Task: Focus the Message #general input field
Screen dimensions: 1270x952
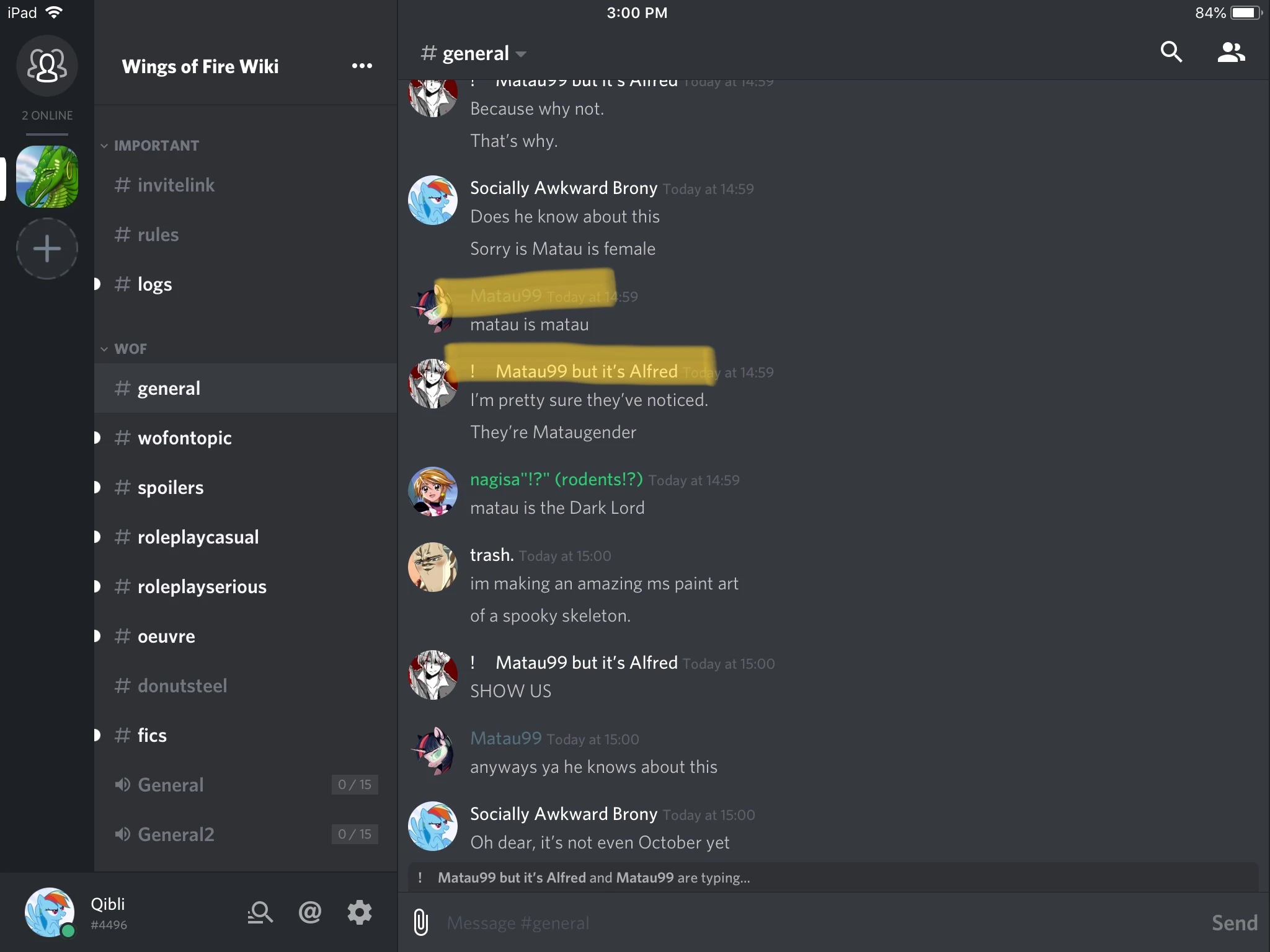Action: pos(819,923)
